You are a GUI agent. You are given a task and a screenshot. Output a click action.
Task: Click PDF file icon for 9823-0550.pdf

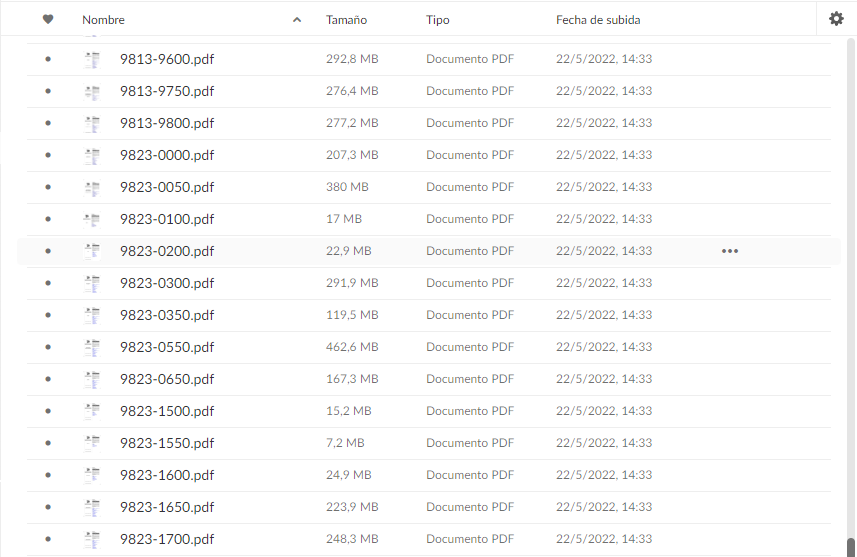(93, 347)
